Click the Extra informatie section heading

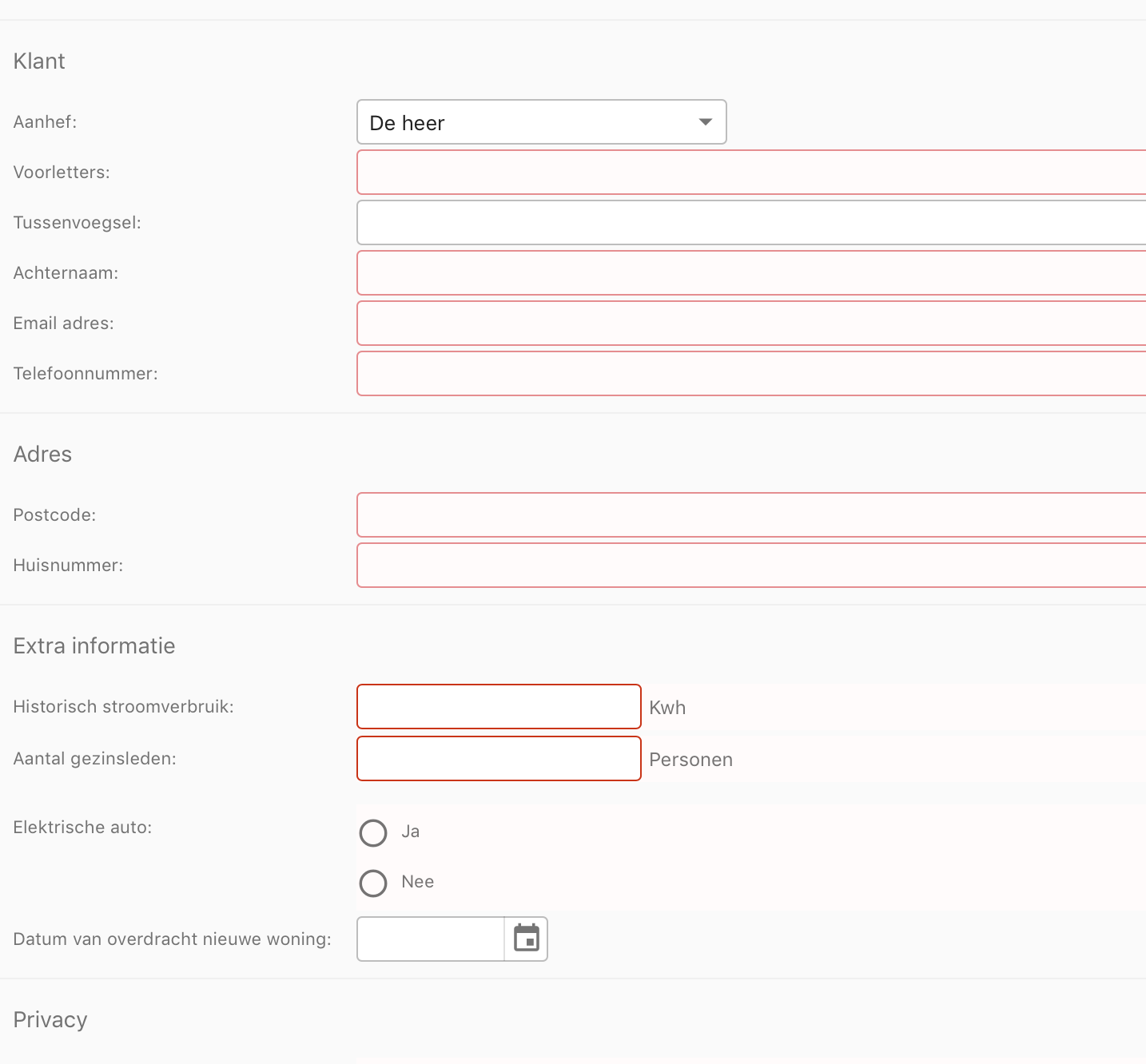tap(94, 645)
